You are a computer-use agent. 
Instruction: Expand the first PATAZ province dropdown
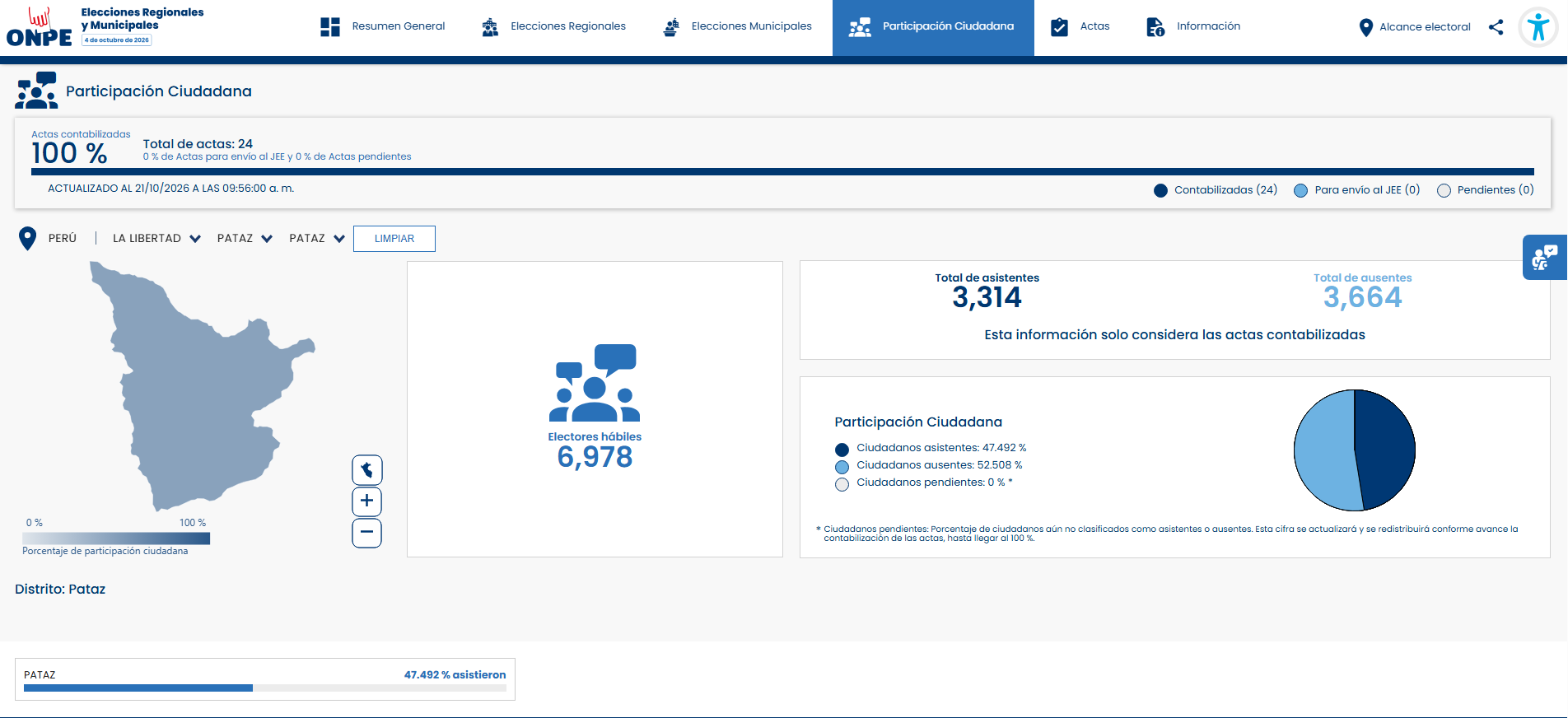coord(245,238)
